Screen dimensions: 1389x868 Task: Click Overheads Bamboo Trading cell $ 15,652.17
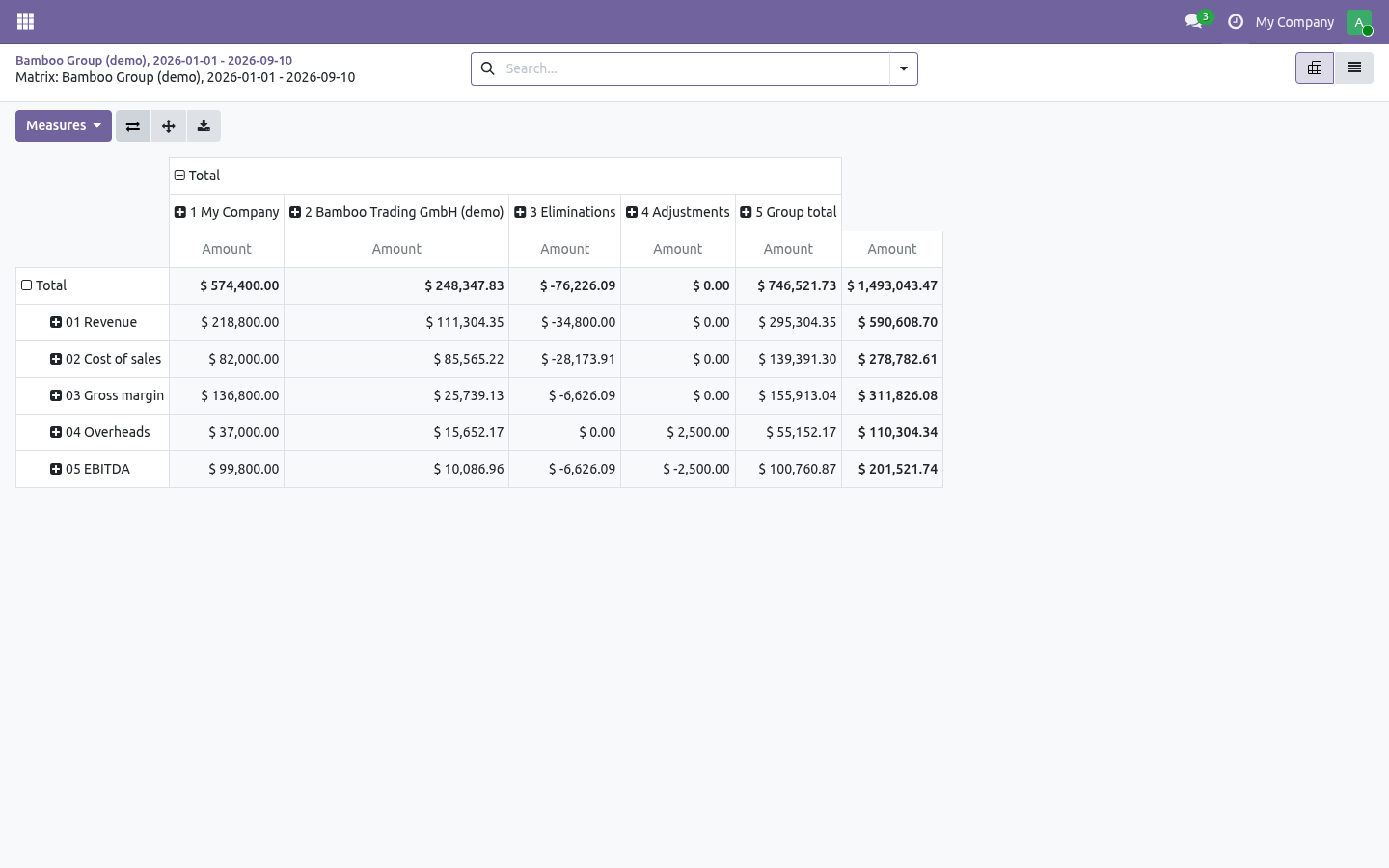click(x=396, y=432)
